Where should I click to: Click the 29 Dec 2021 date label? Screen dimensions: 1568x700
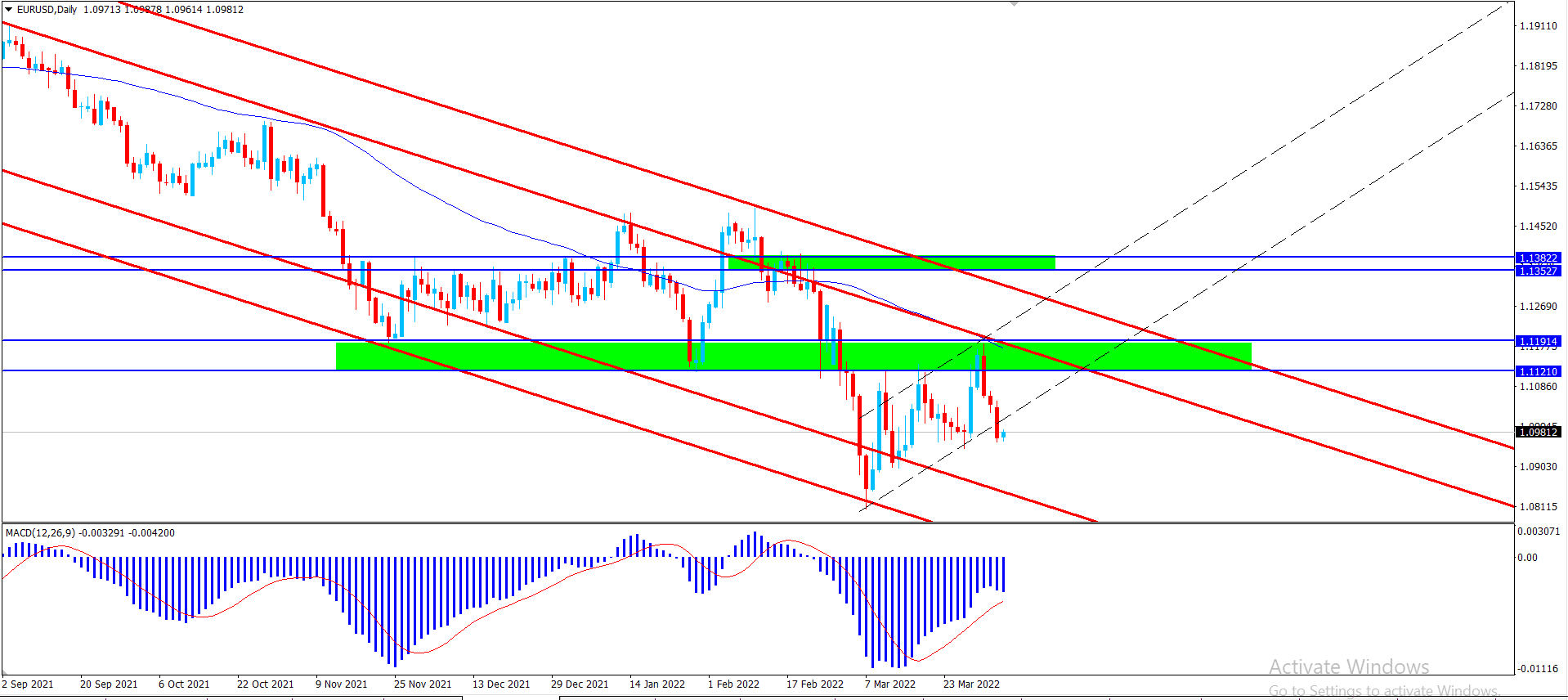pos(580,684)
